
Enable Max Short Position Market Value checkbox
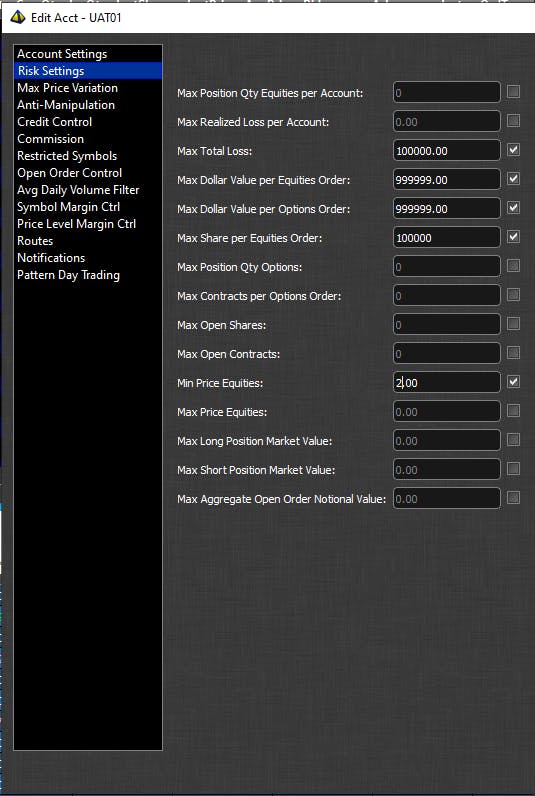tap(513, 468)
